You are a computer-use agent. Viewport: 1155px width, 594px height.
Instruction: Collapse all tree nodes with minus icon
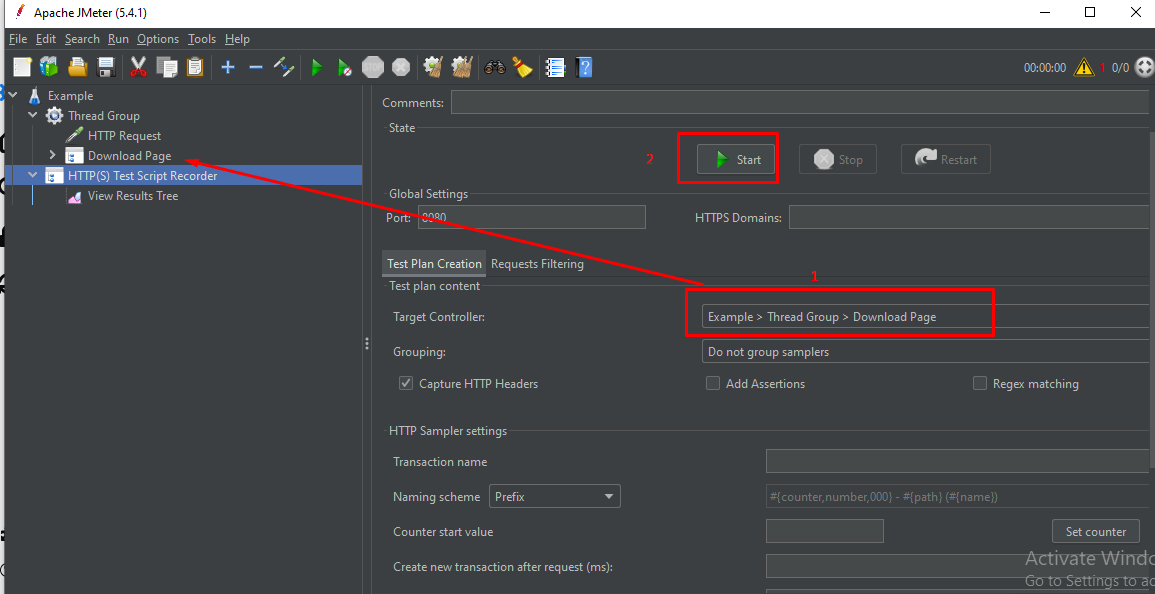coord(256,67)
